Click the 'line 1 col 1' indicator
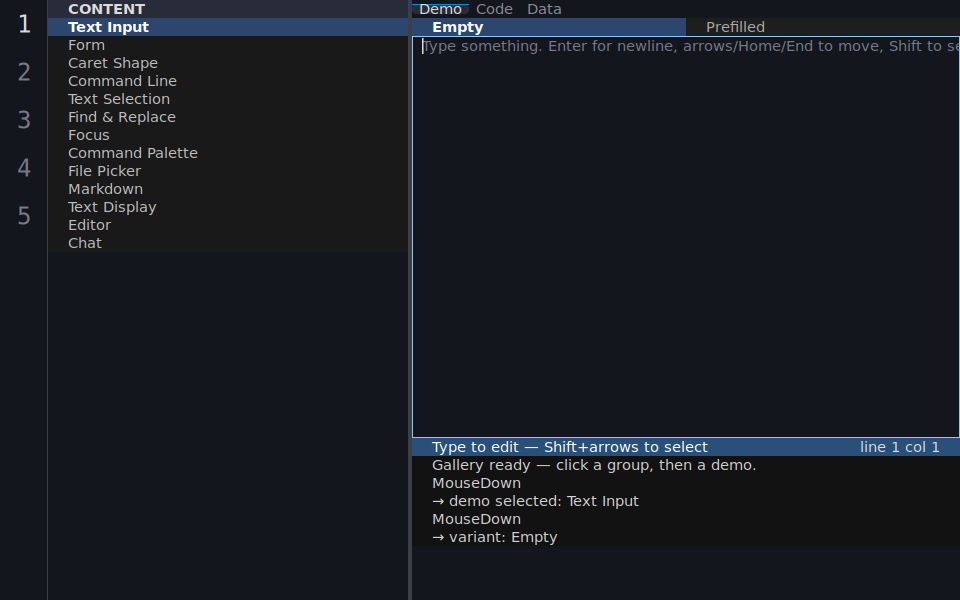The image size is (960, 600). click(x=899, y=447)
